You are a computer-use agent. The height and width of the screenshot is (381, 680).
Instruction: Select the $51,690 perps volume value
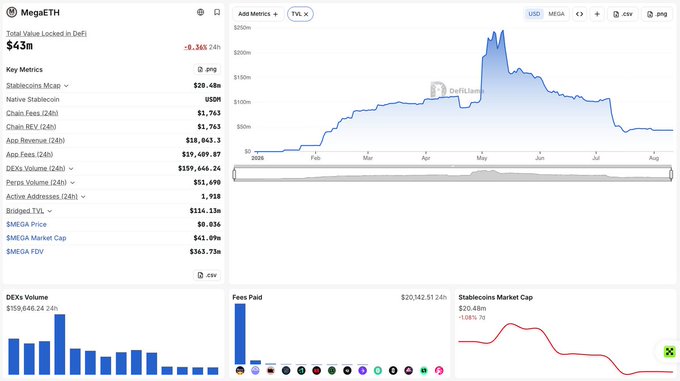click(207, 182)
